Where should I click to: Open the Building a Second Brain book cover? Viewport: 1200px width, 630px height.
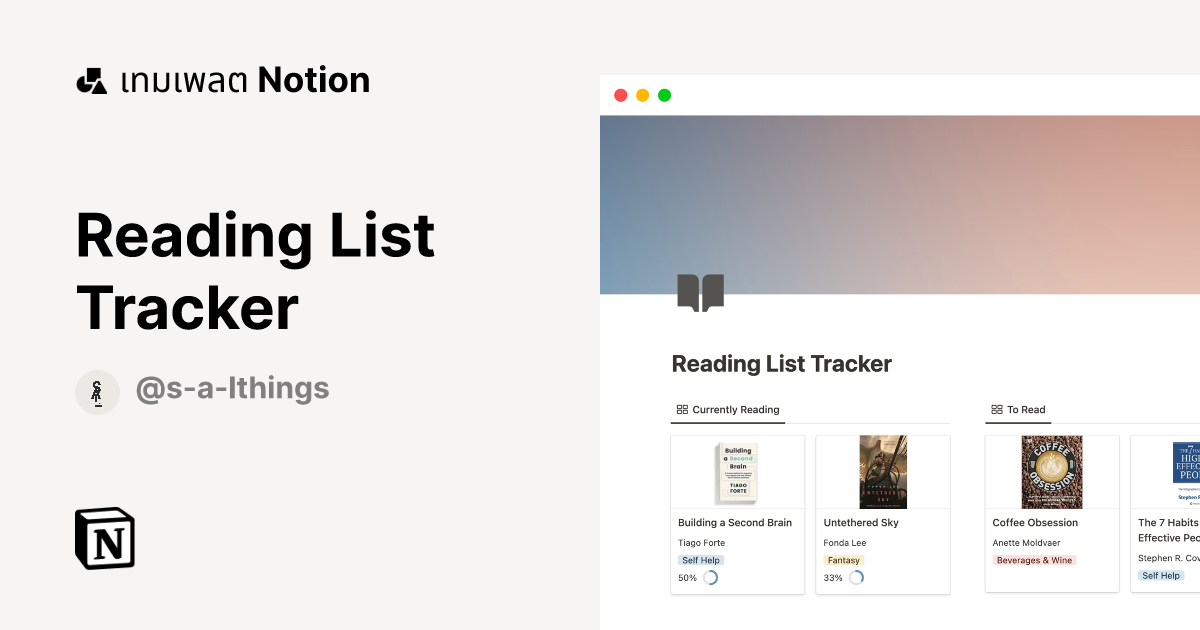737,471
